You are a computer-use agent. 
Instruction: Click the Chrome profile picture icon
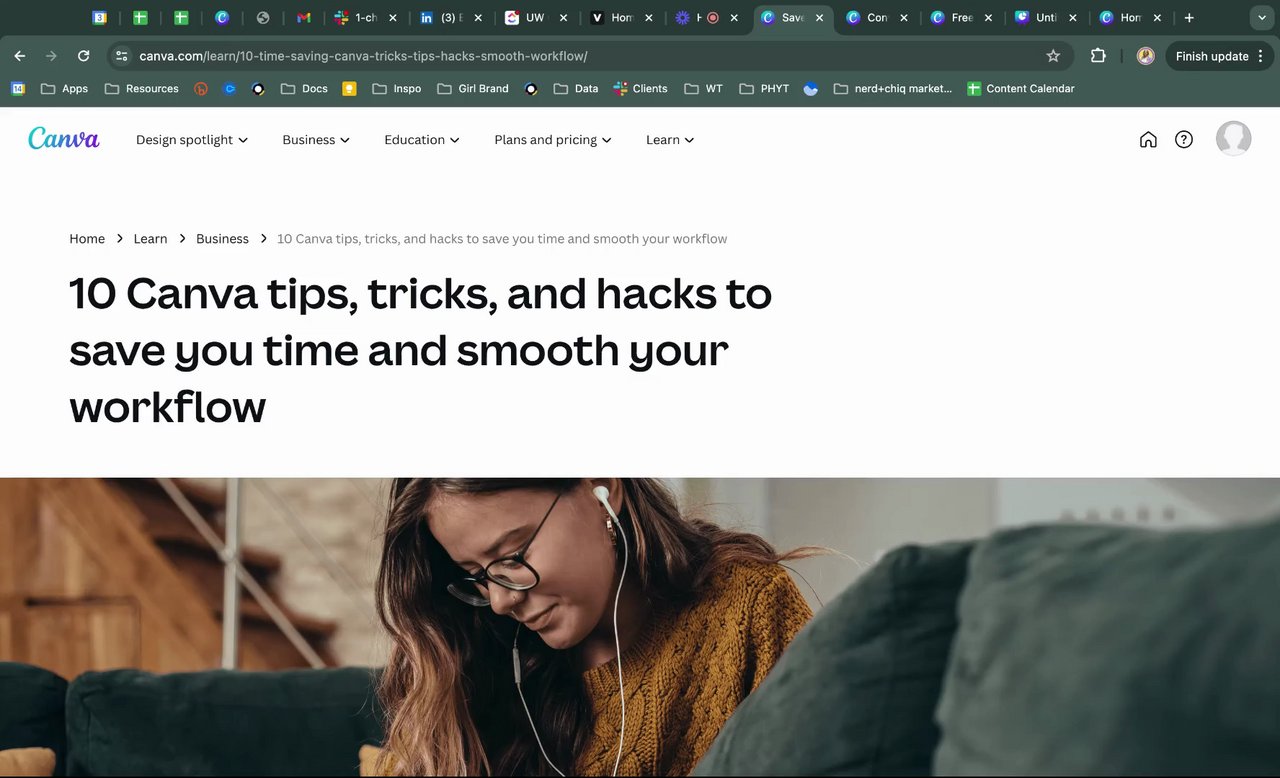[1146, 56]
